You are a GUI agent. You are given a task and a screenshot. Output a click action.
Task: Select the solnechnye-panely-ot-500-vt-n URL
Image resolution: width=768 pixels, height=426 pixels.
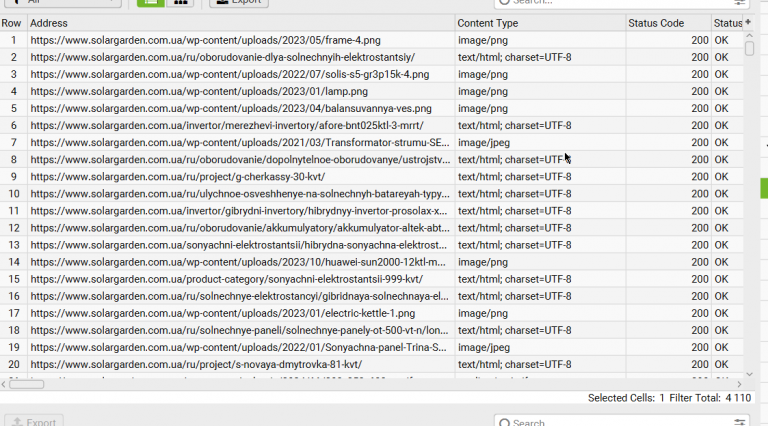(x=239, y=331)
